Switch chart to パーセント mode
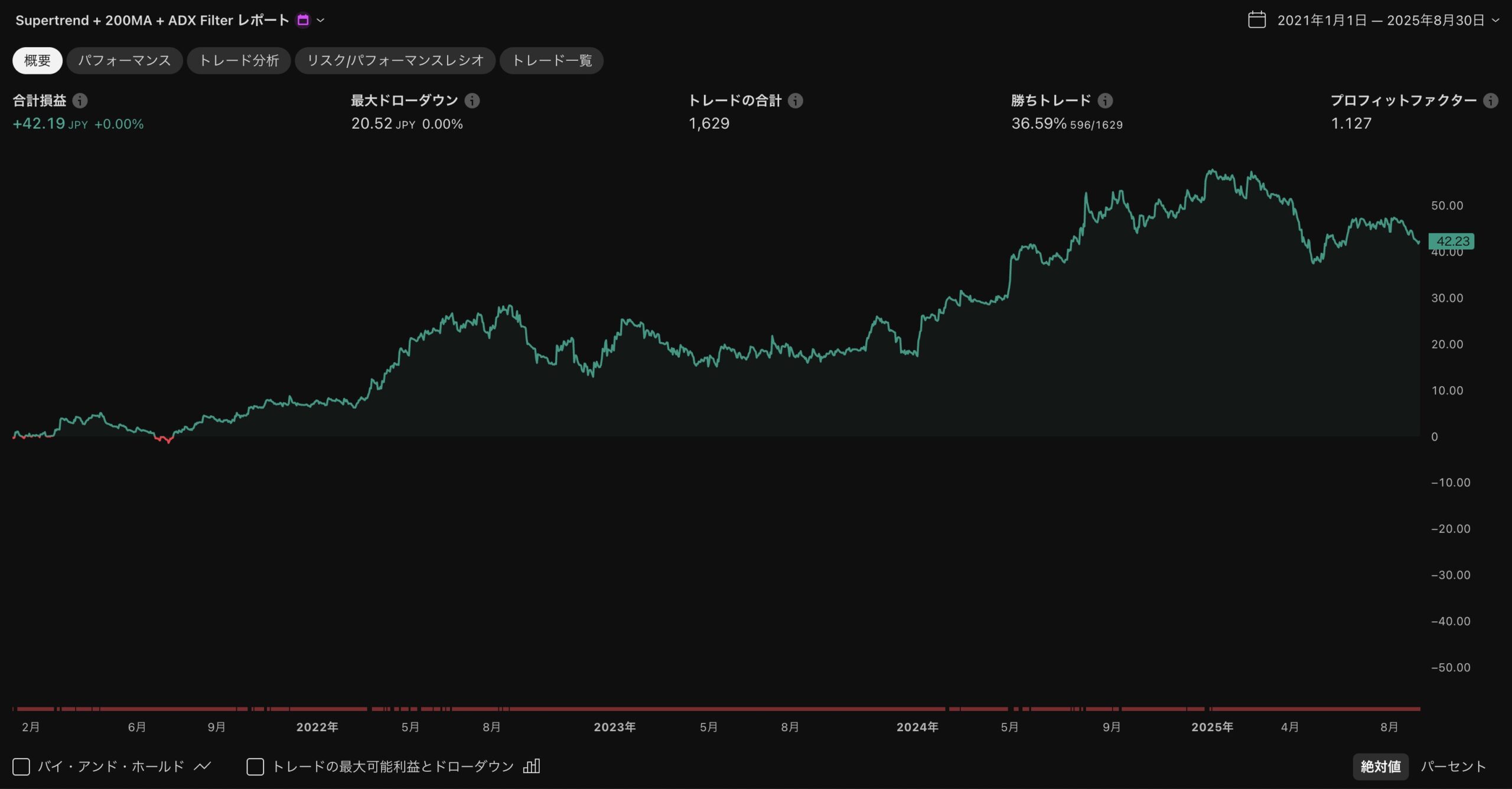Image resolution: width=1512 pixels, height=789 pixels. (1453, 767)
